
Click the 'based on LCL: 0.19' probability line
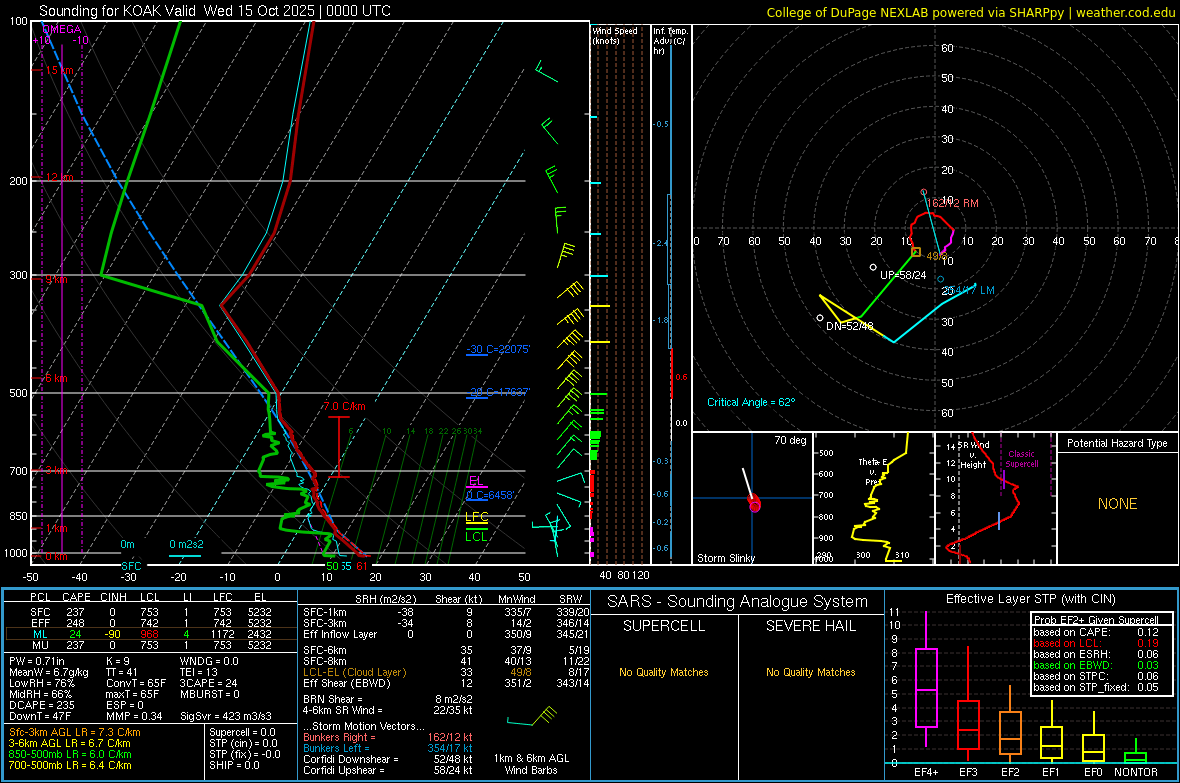click(x=1096, y=643)
